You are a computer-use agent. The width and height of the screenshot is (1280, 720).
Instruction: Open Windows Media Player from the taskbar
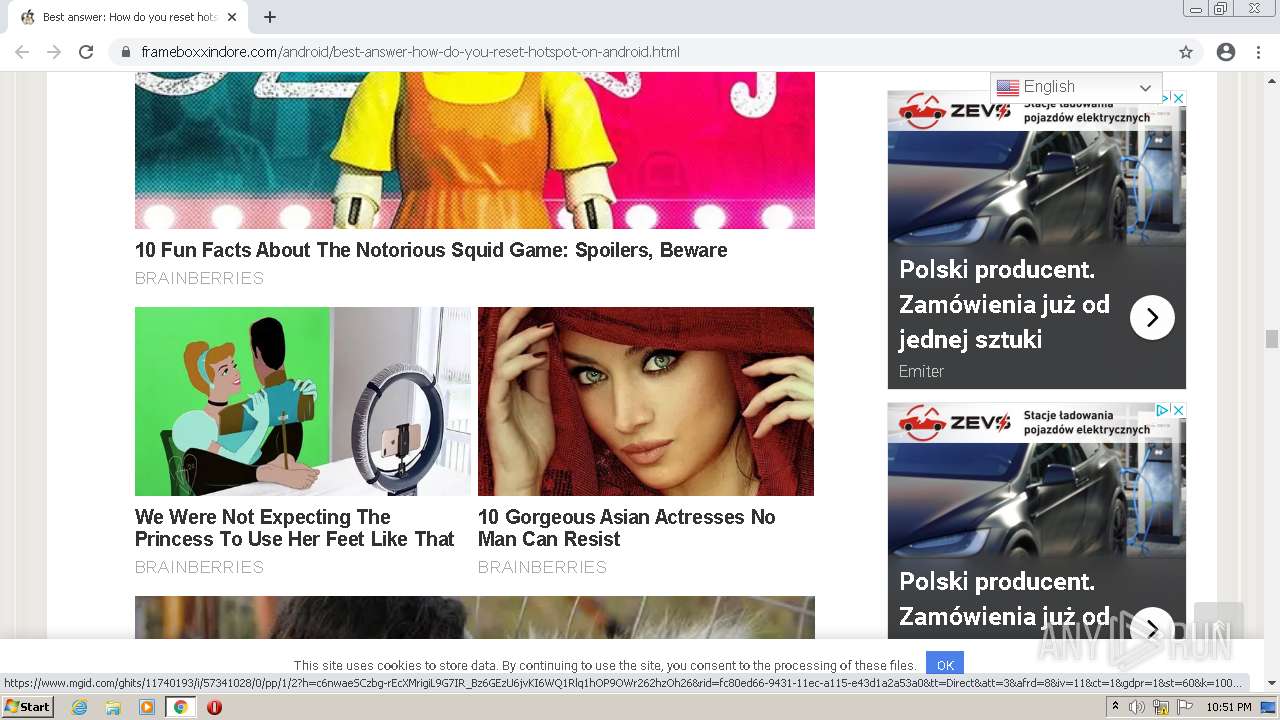point(147,707)
